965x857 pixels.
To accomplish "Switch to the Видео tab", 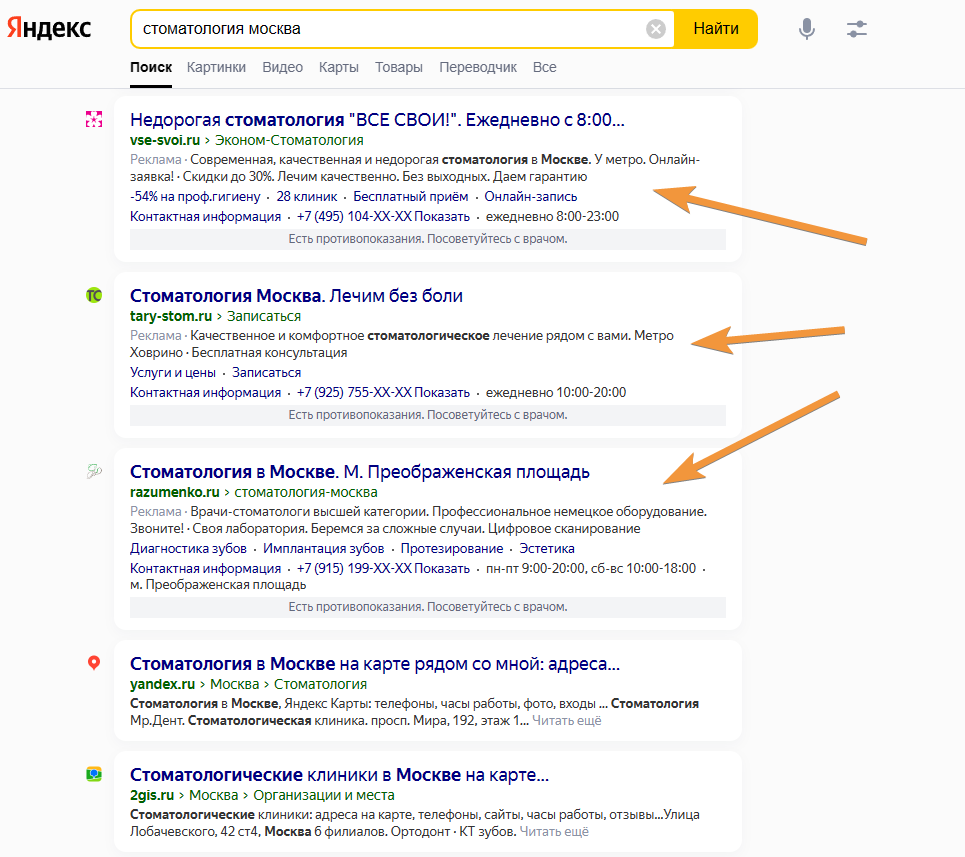I will pyautogui.click(x=282, y=67).
